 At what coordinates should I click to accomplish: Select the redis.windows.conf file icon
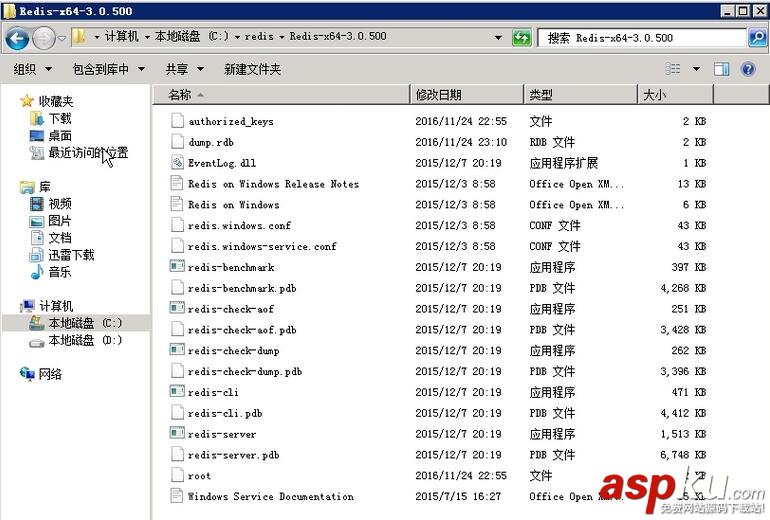click(x=177, y=225)
